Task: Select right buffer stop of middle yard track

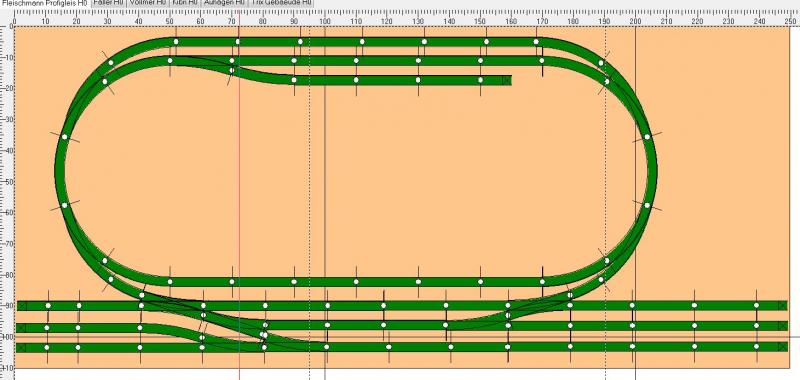Action: pyautogui.click(x=783, y=325)
